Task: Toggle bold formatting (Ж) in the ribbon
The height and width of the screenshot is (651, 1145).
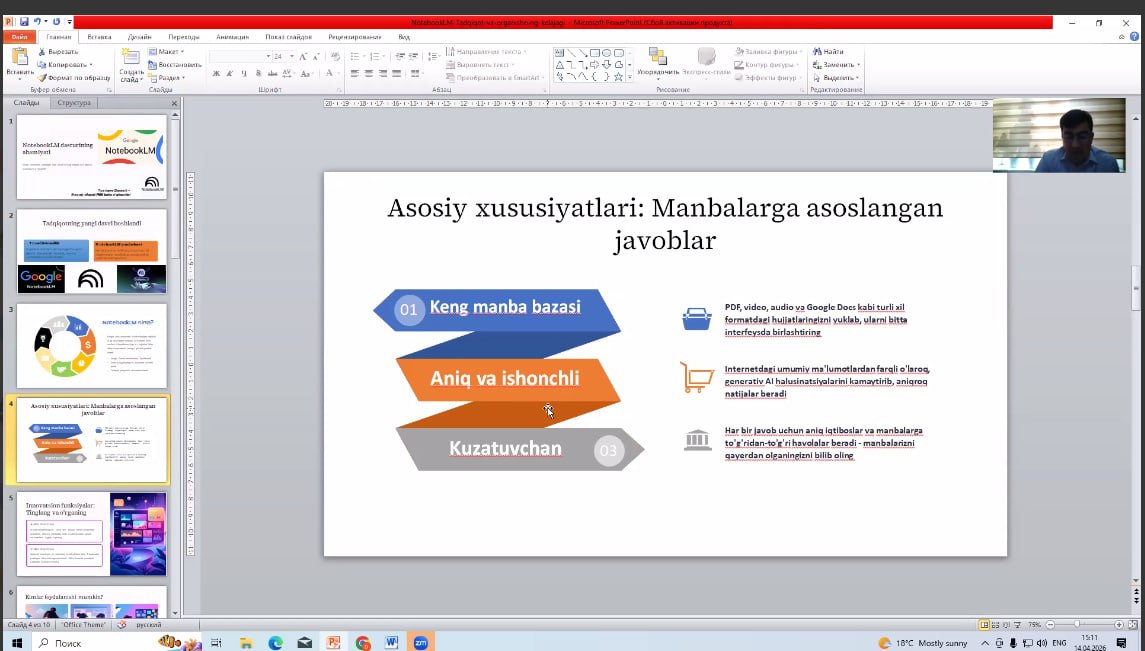Action: [x=216, y=73]
